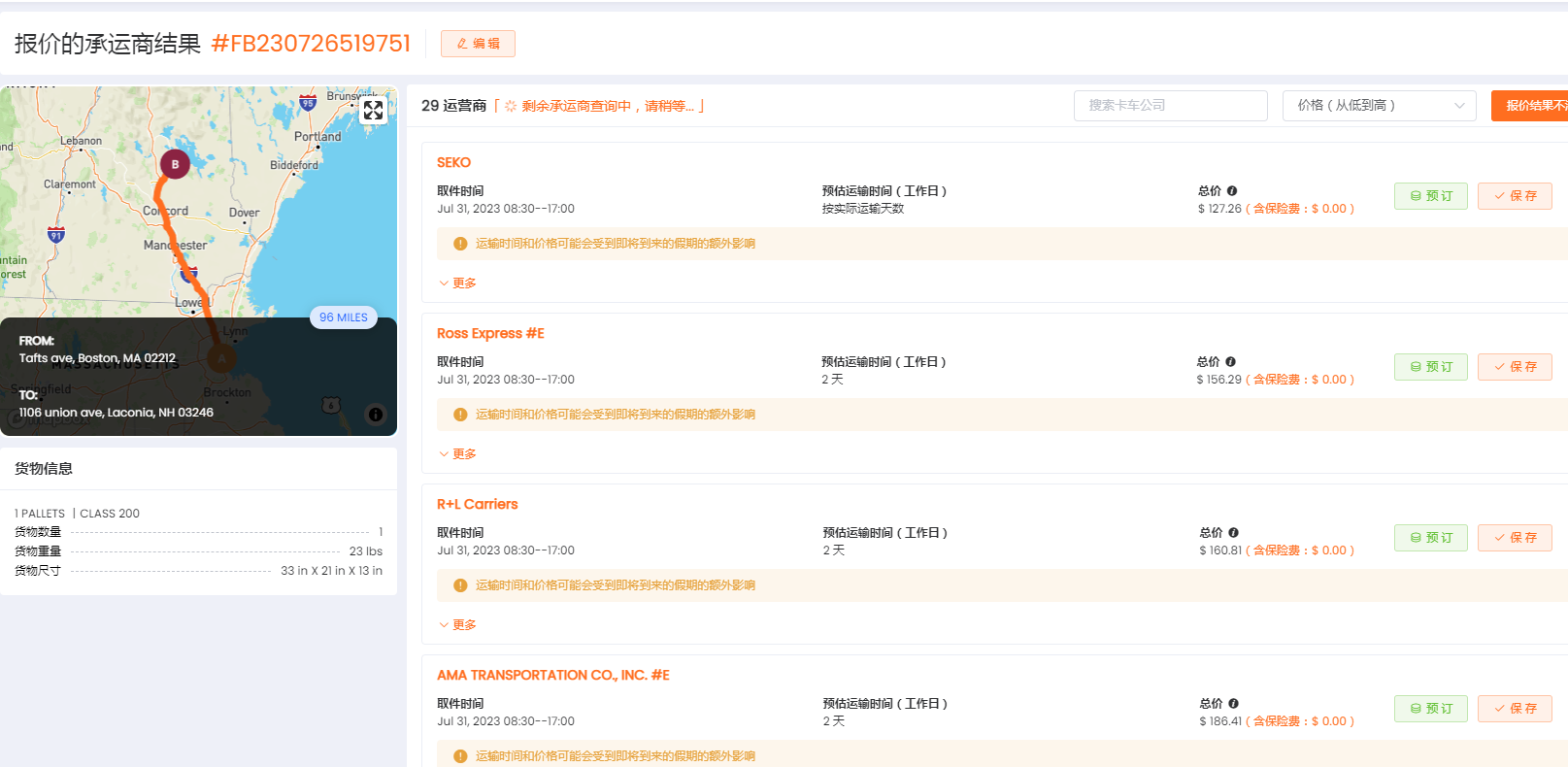Book the R+L Carriers quote
1568x767 pixels.
click(x=1430, y=538)
